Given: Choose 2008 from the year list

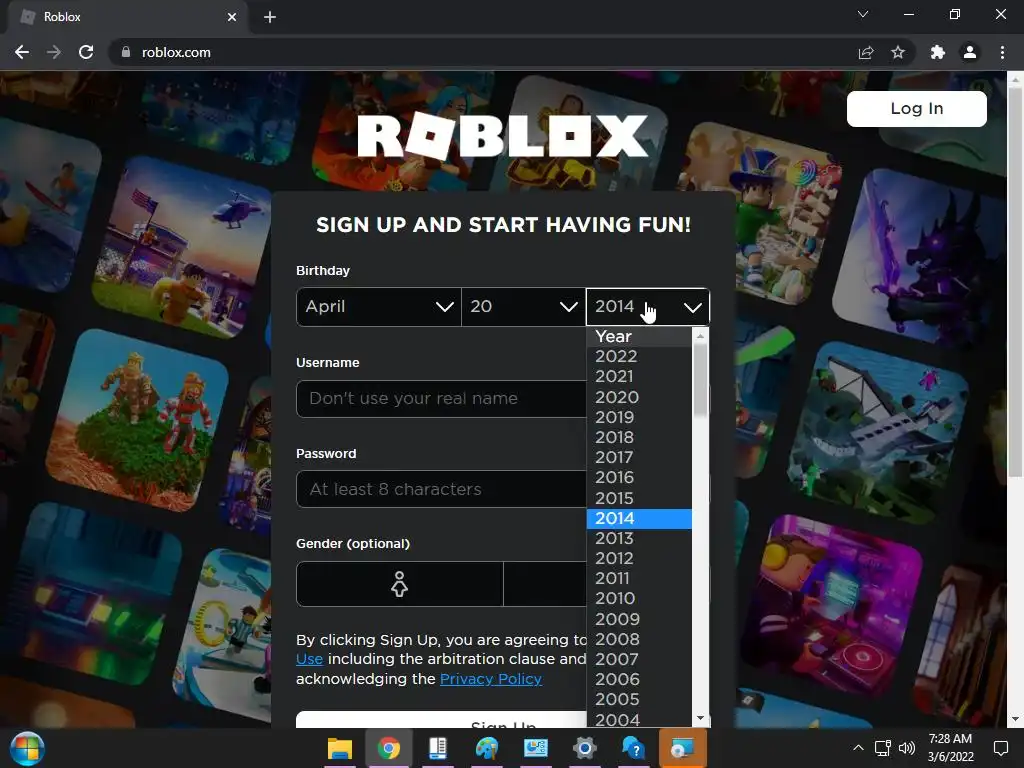Looking at the screenshot, I should pos(639,639).
